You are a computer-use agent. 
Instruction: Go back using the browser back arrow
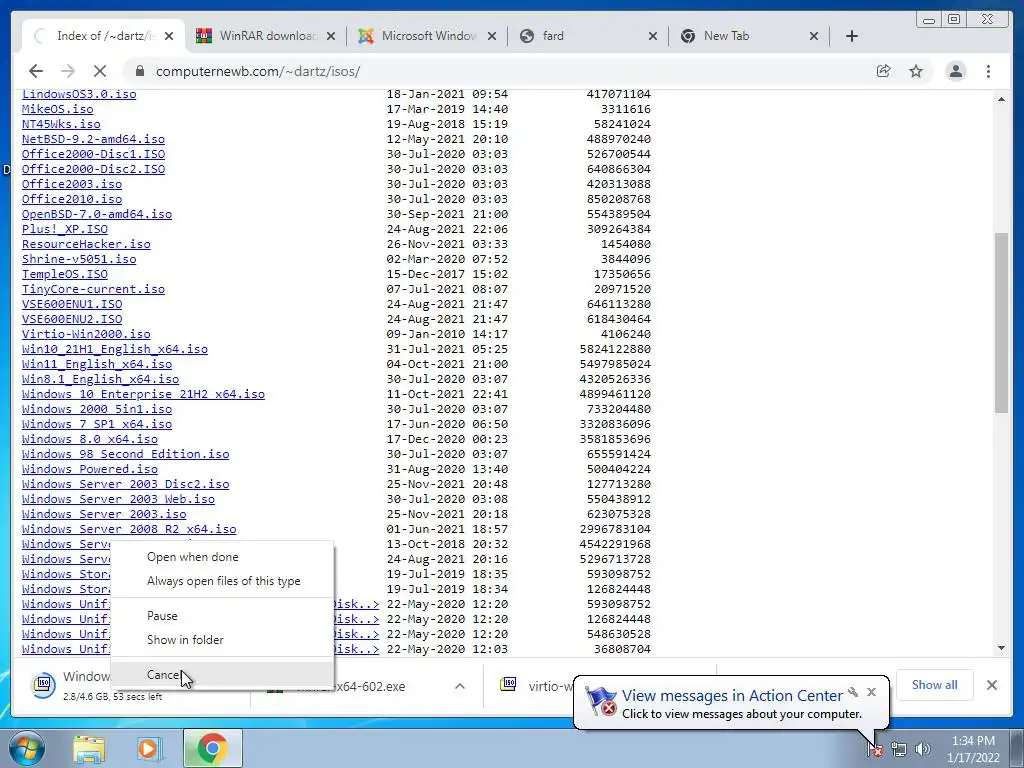coord(36,71)
